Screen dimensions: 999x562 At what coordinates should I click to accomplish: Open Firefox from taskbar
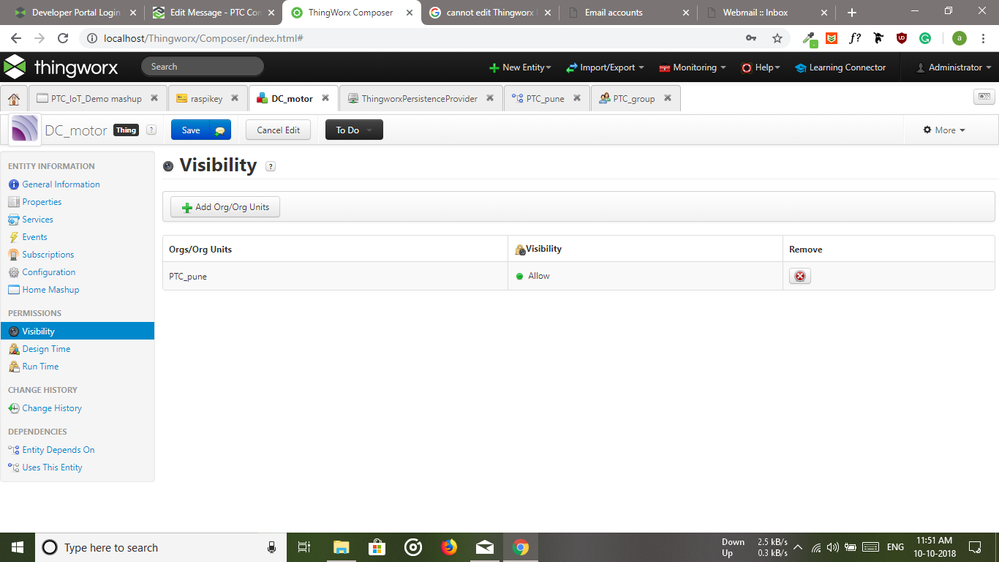pyautogui.click(x=449, y=547)
